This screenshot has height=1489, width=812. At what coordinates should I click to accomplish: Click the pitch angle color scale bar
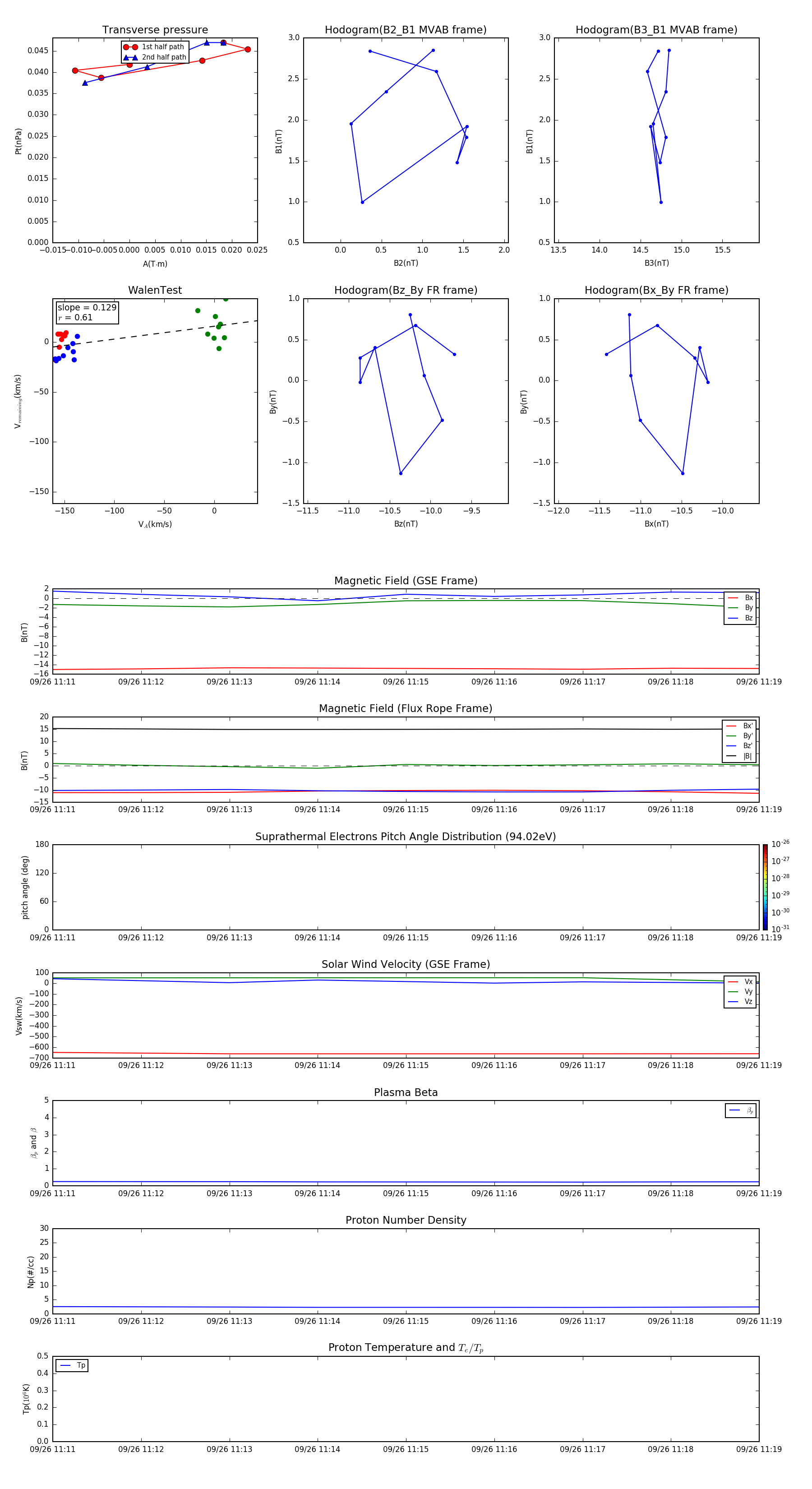[x=765, y=887]
